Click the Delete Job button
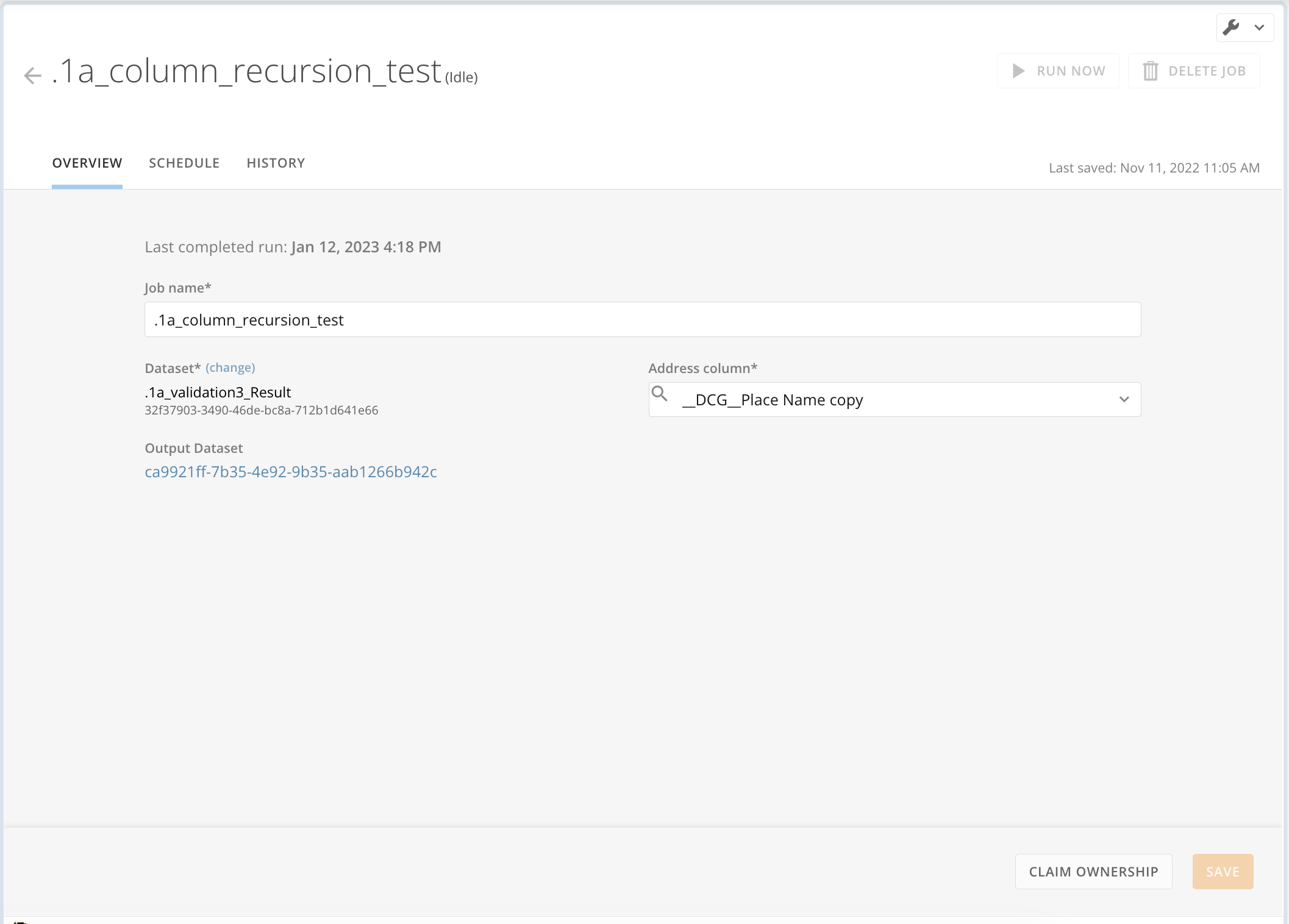This screenshot has height=924, width=1289. click(1193, 70)
